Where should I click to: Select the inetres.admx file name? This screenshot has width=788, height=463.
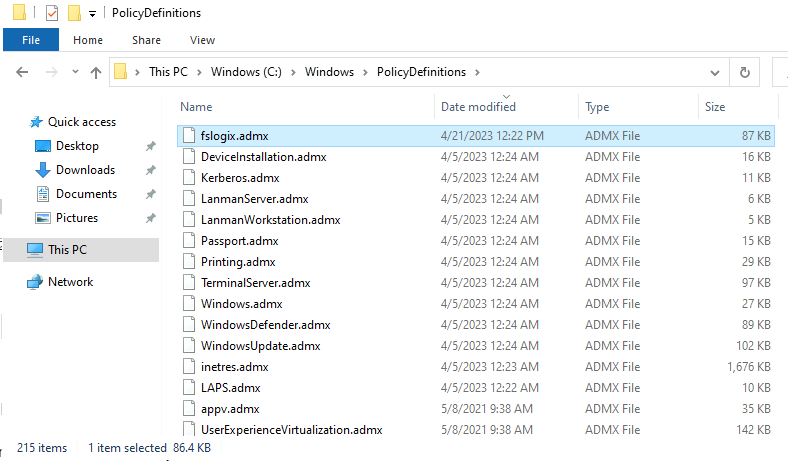pos(234,367)
